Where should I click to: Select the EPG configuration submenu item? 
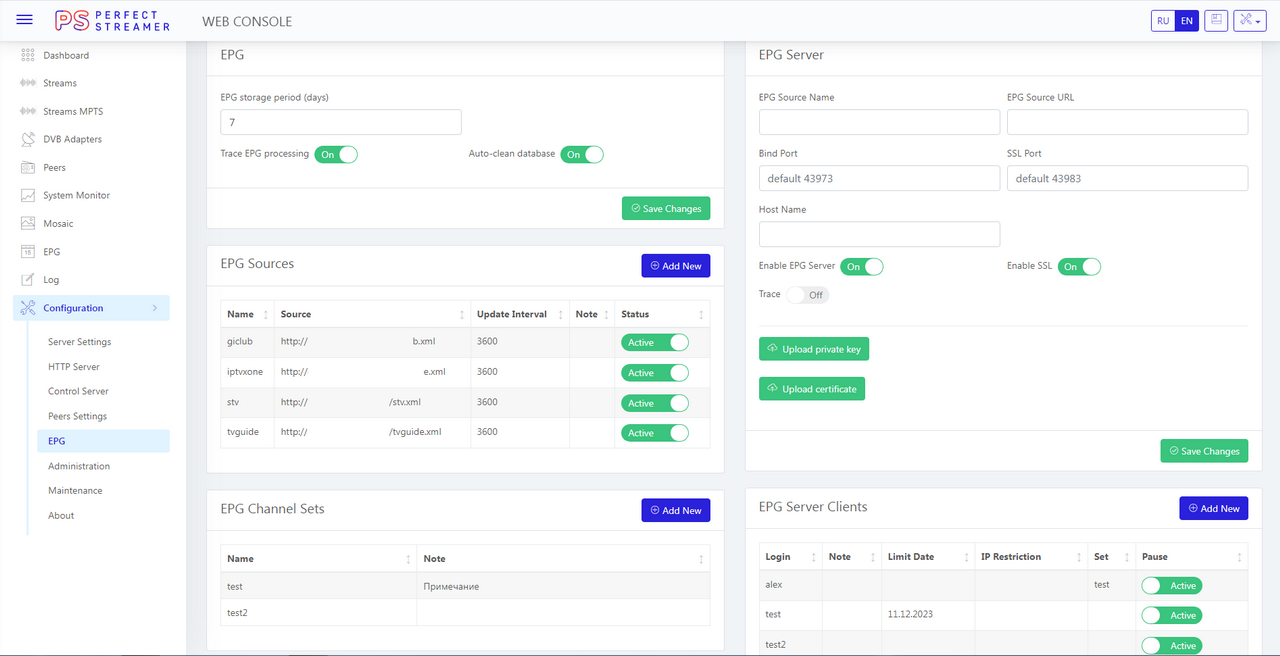(x=104, y=441)
